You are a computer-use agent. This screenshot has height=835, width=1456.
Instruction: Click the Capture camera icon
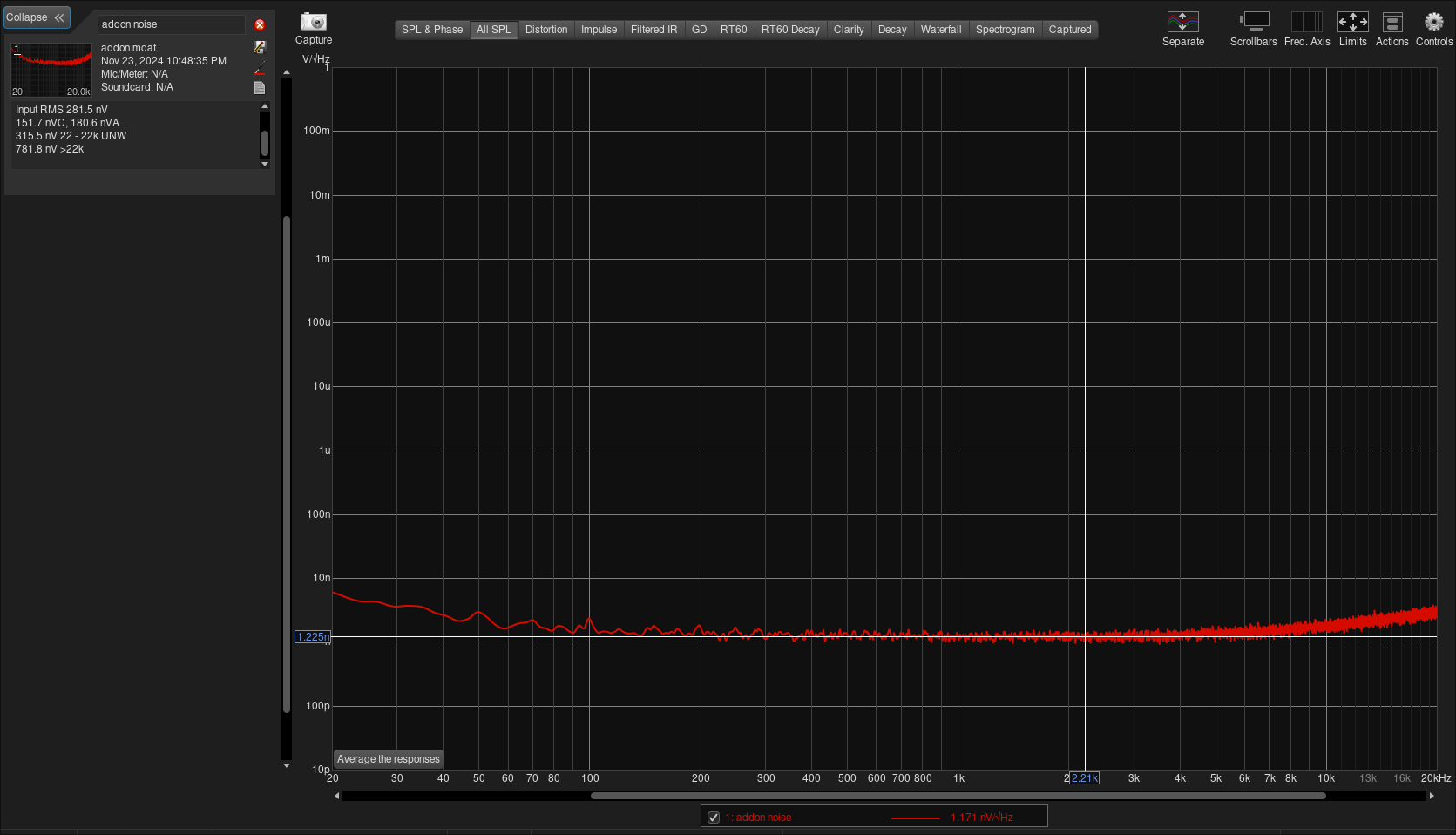tap(313, 21)
